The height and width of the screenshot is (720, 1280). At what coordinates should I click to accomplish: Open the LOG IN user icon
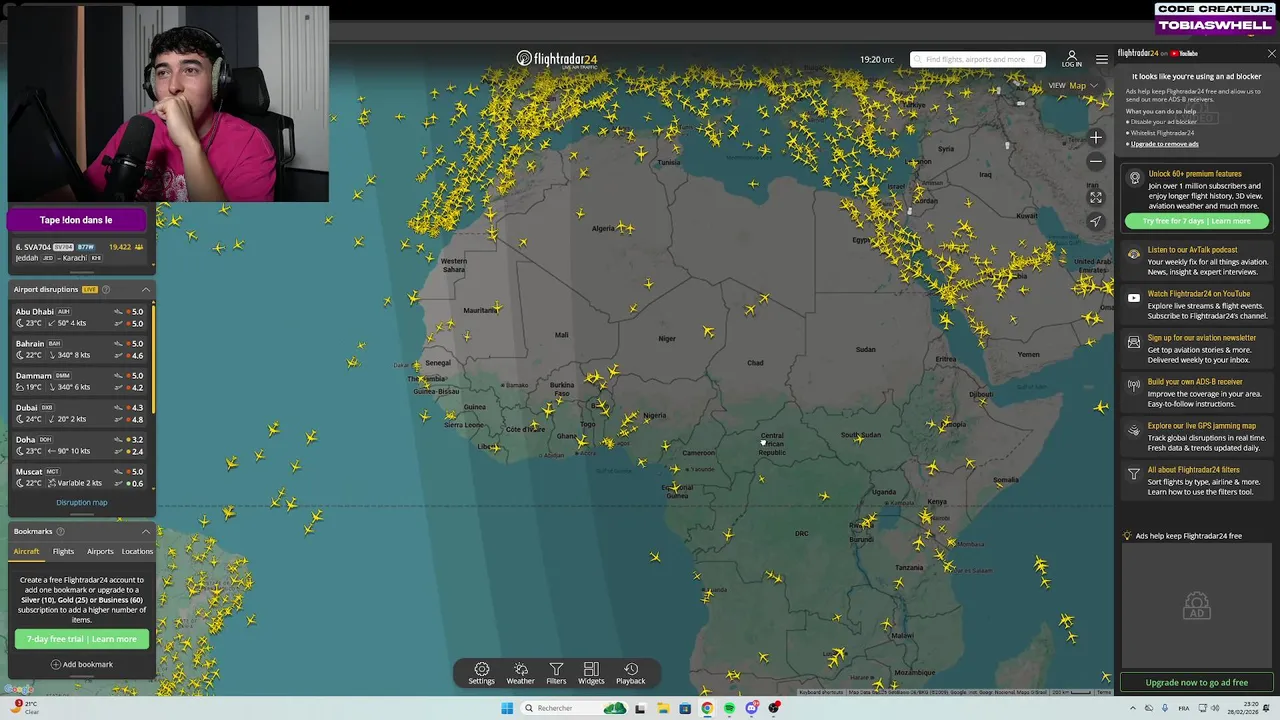pyautogui.click(x=1072, y=59)
